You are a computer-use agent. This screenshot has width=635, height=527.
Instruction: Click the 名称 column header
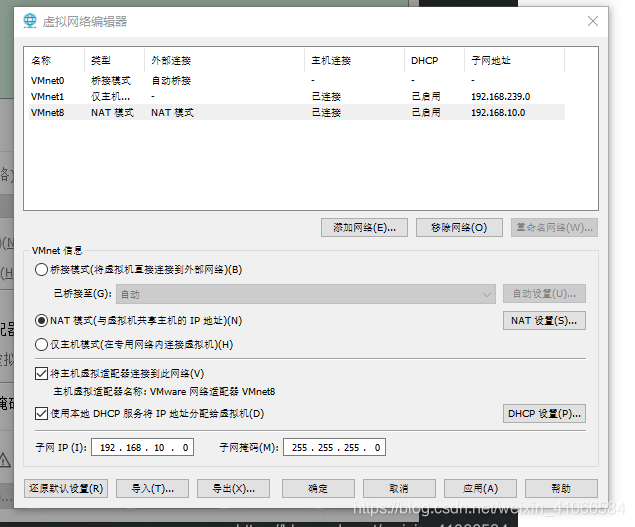tap(54, 60)
